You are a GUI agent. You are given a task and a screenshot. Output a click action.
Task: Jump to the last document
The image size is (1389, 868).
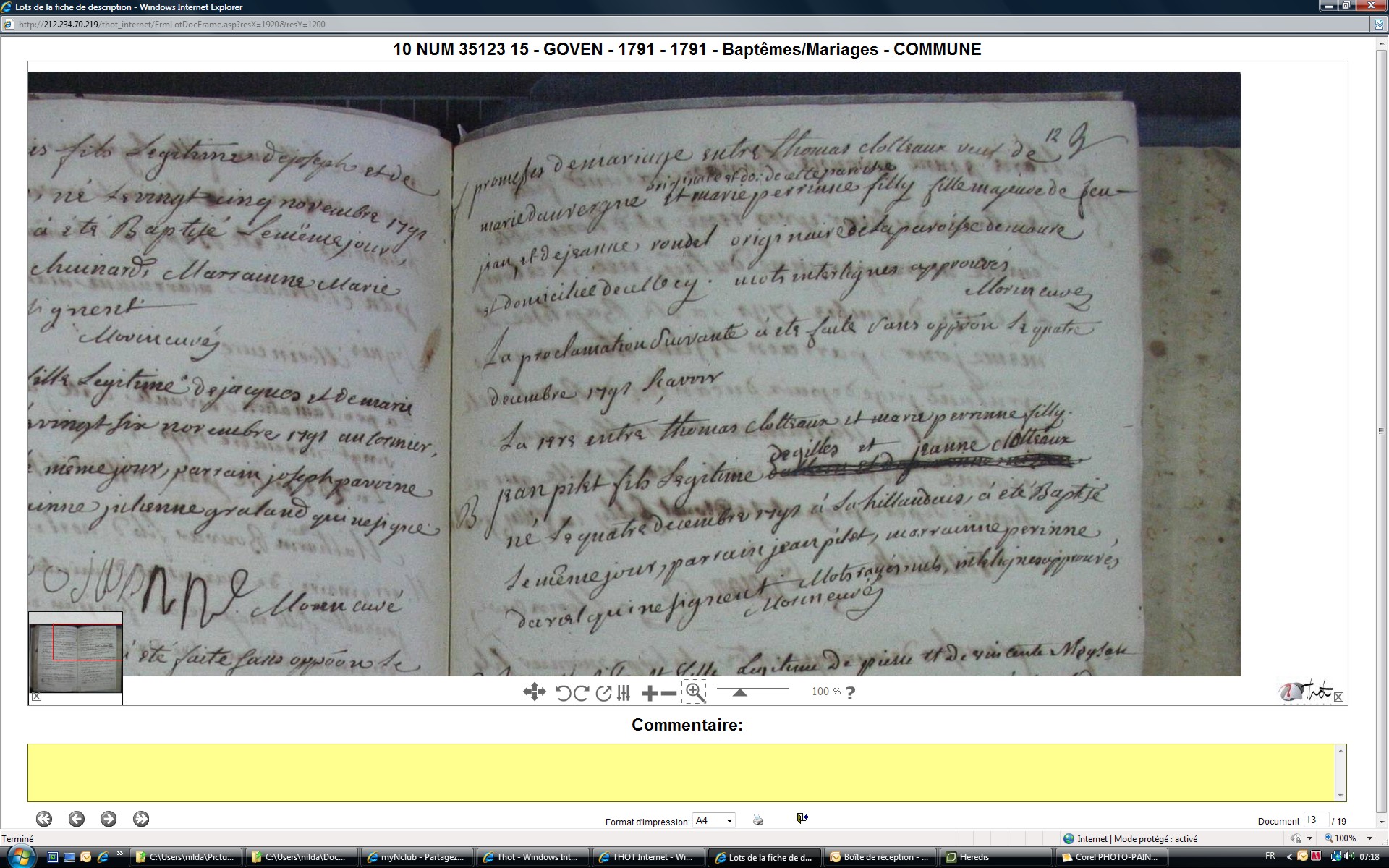pos(141,819)
